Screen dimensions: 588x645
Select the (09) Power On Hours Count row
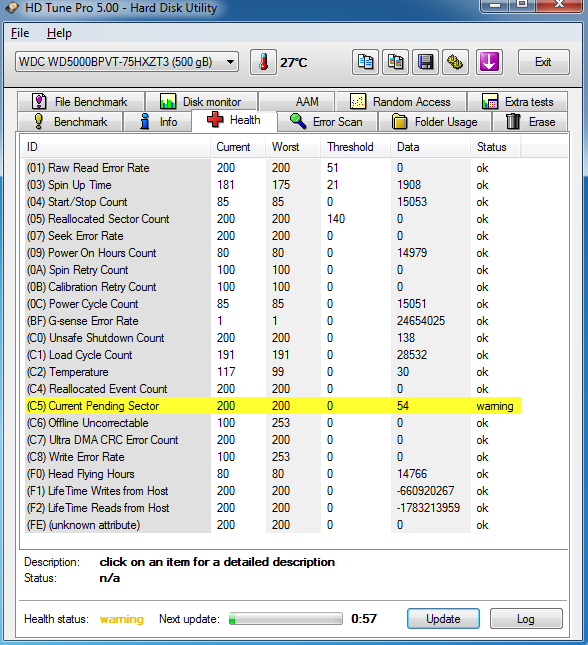click(x=273, y=253)
